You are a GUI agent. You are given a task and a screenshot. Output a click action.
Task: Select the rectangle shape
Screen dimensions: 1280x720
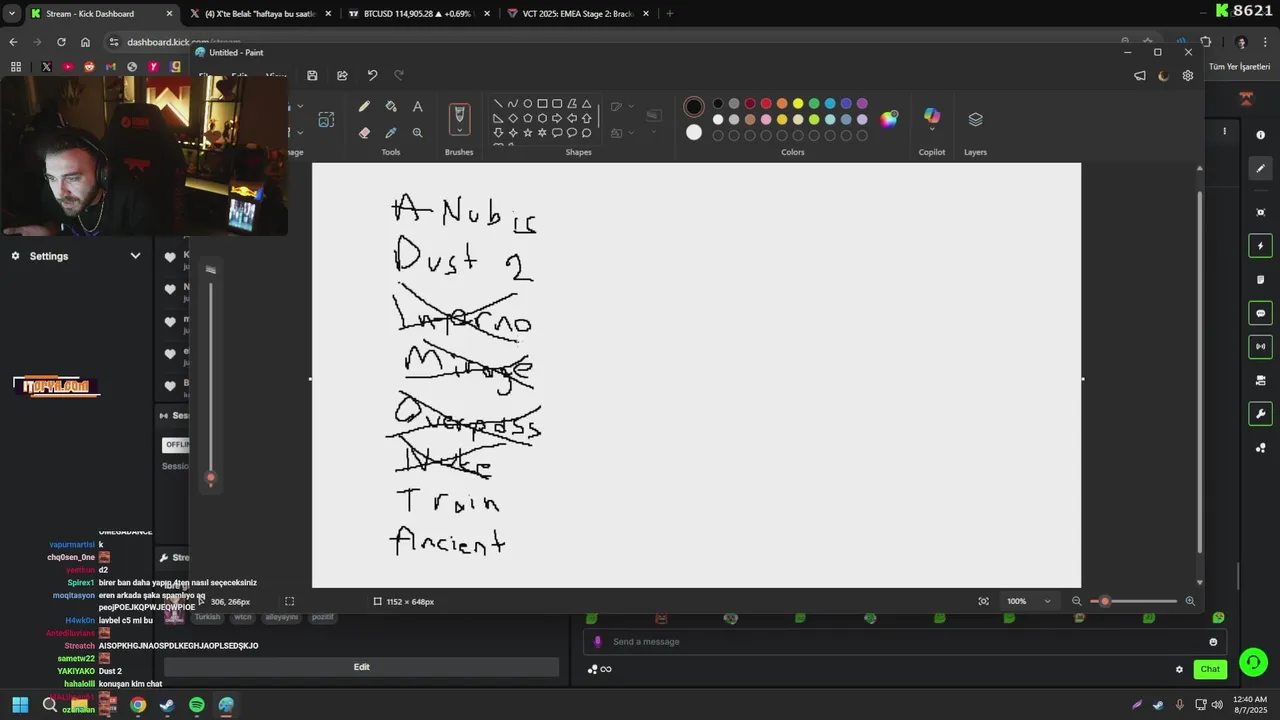click(x=542, y=103)
